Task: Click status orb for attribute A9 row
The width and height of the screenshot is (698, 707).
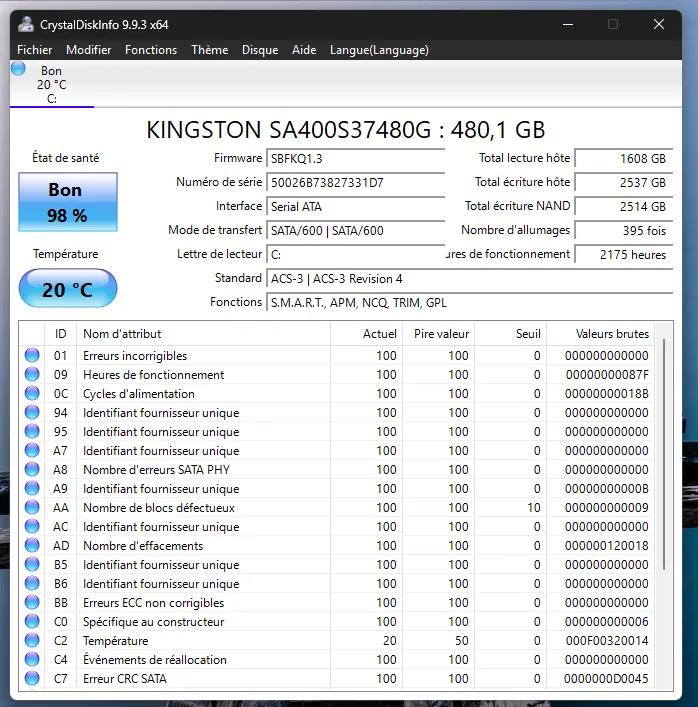Action: point(32,488)
